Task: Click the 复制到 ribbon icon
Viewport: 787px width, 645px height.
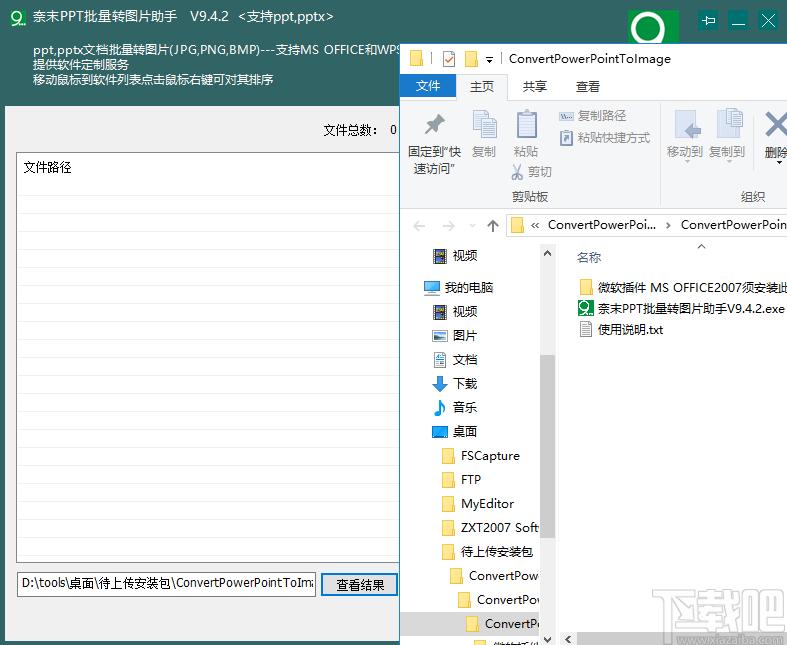Action: click(729, 123)
